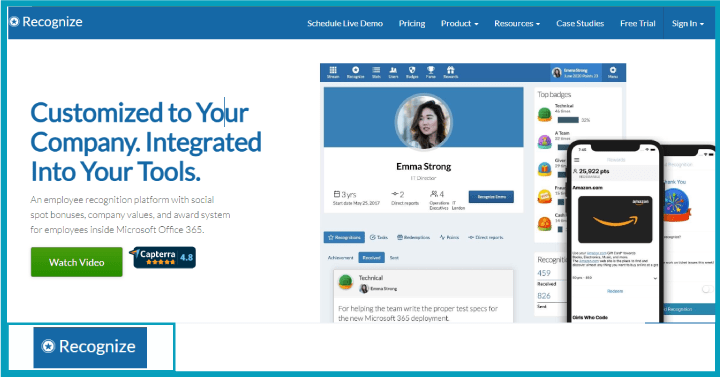Click the A Team purple badge icon
This screenshot has height=377, width=720.
tap(545, 142)
